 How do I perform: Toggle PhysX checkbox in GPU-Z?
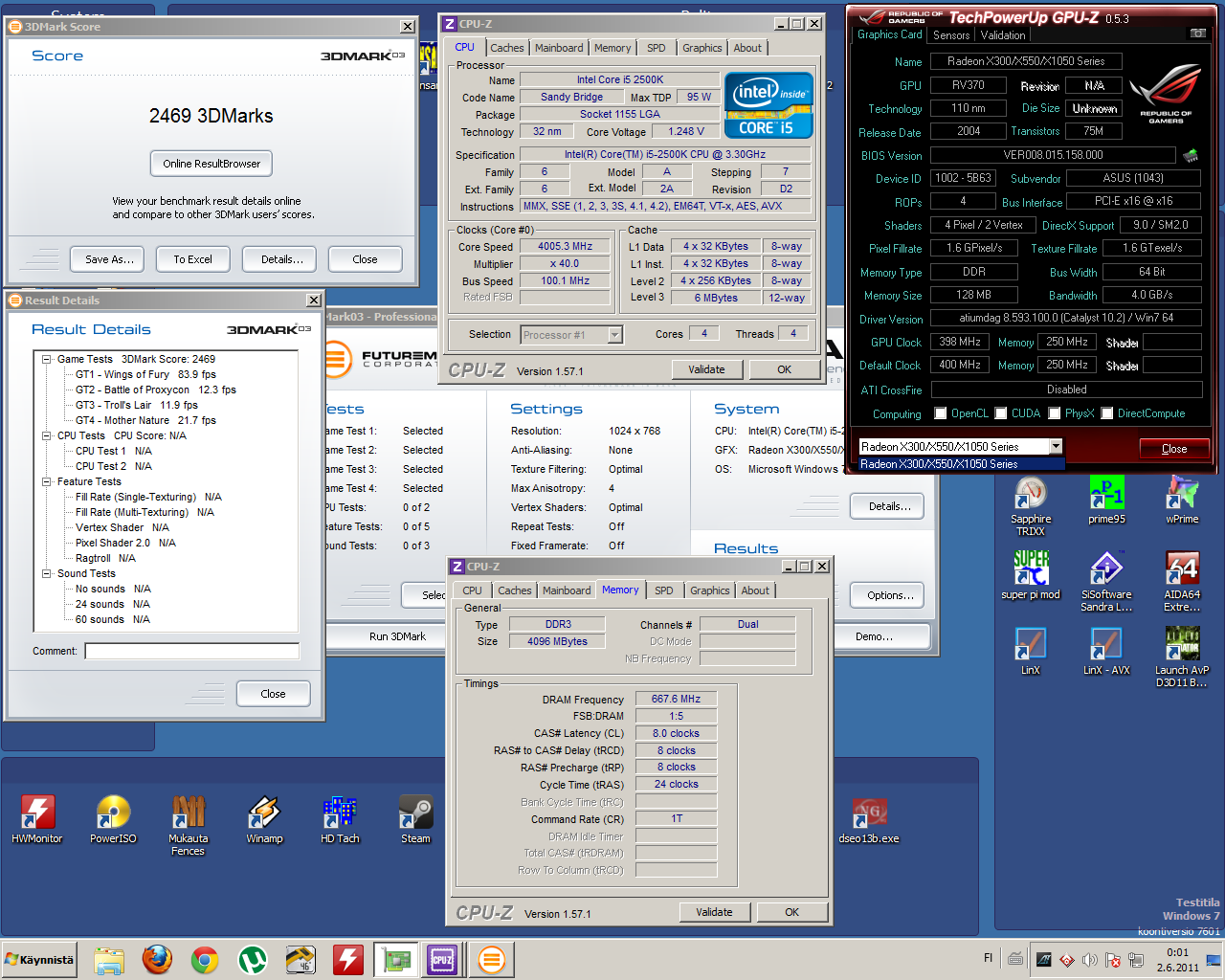(x=1055, y=413)
